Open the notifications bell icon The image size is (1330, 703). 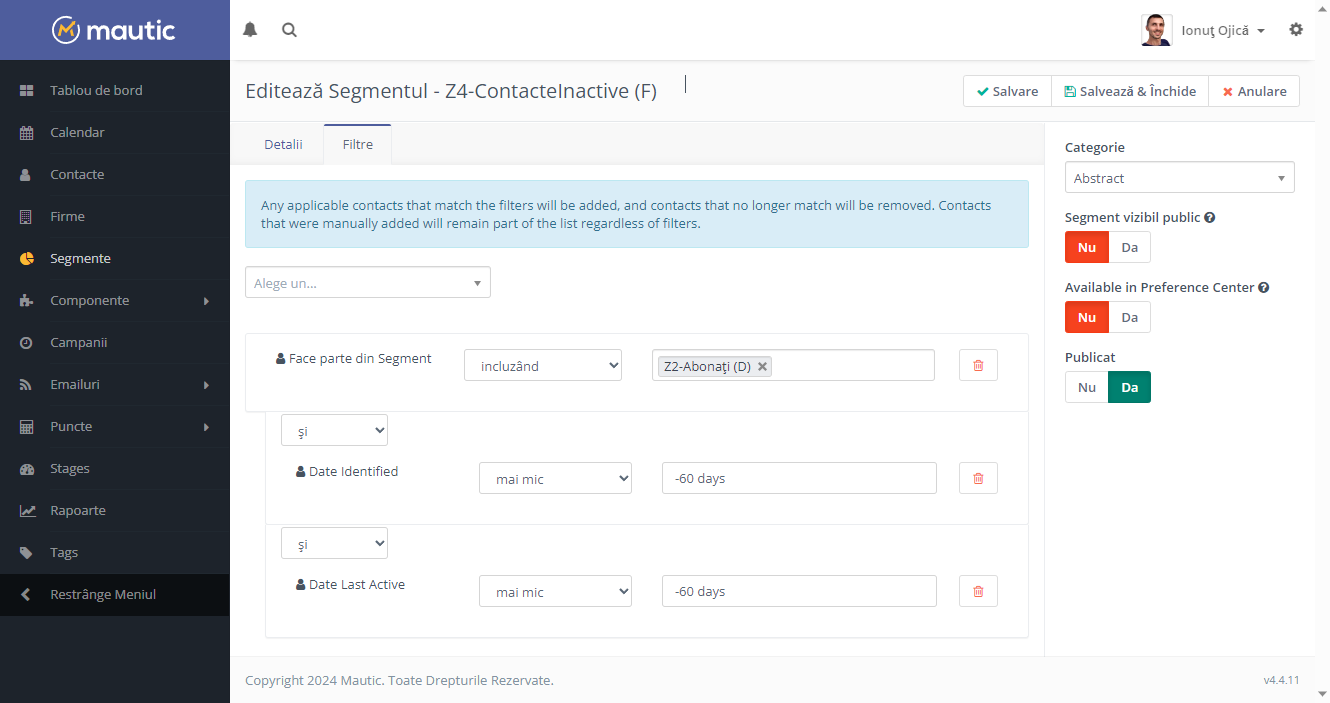tap(250, 30)
